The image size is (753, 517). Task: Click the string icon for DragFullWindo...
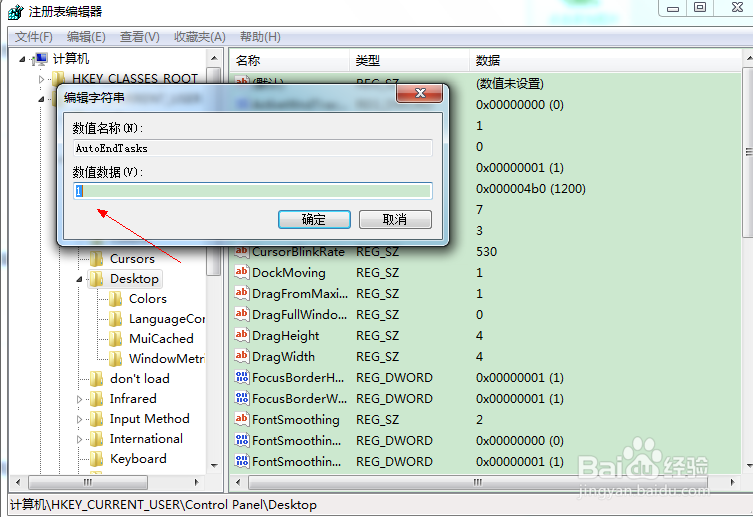tap(242, 314)
